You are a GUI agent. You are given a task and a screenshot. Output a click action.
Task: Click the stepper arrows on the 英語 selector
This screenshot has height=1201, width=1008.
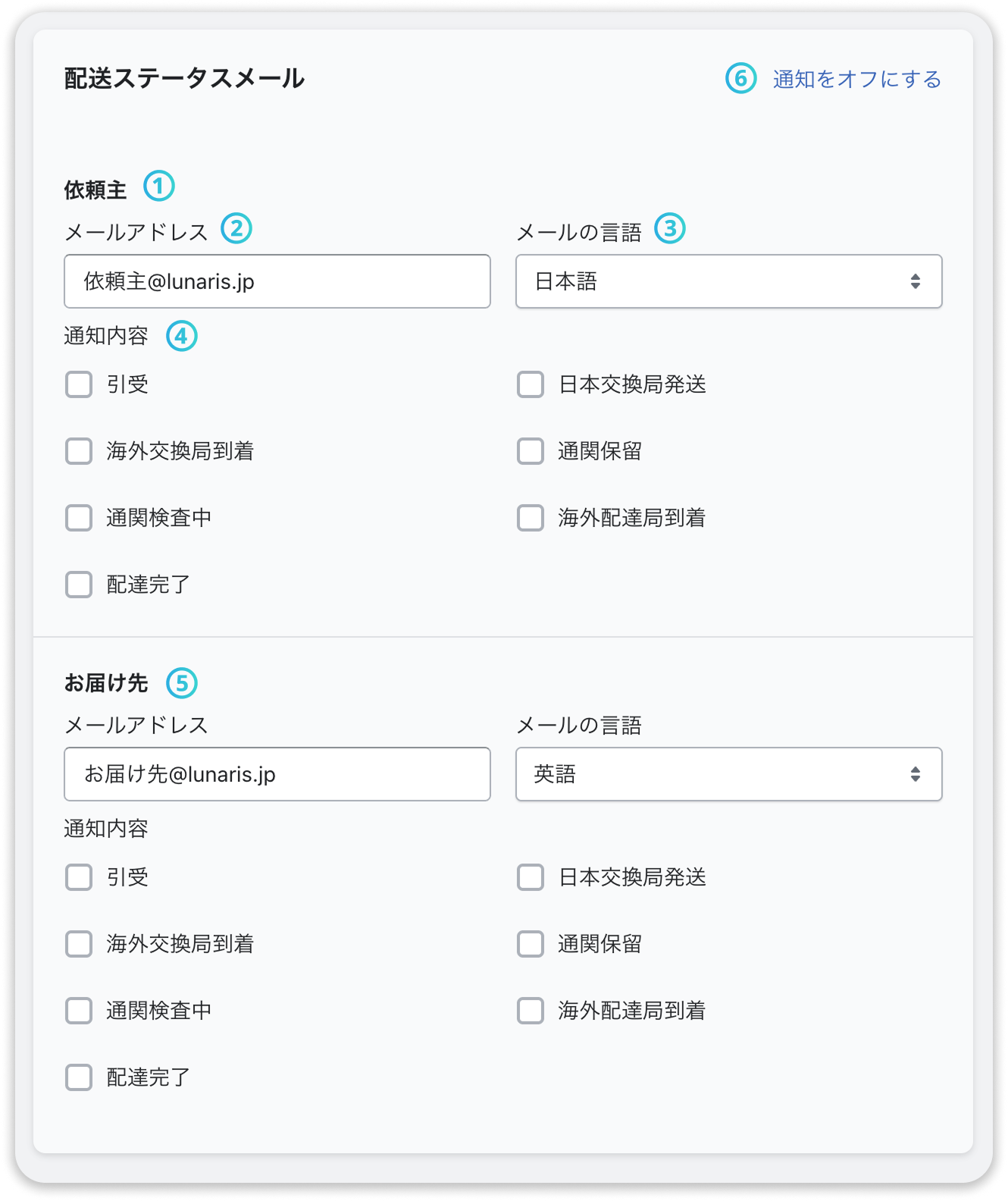915,774
